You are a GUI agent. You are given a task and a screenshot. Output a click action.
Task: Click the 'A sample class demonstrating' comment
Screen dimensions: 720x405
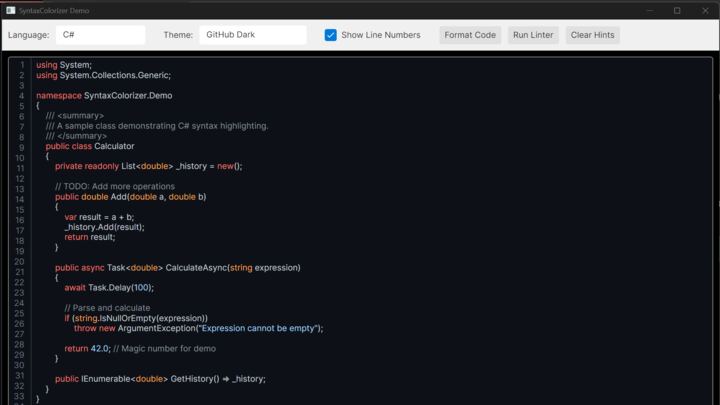(110, 126)
